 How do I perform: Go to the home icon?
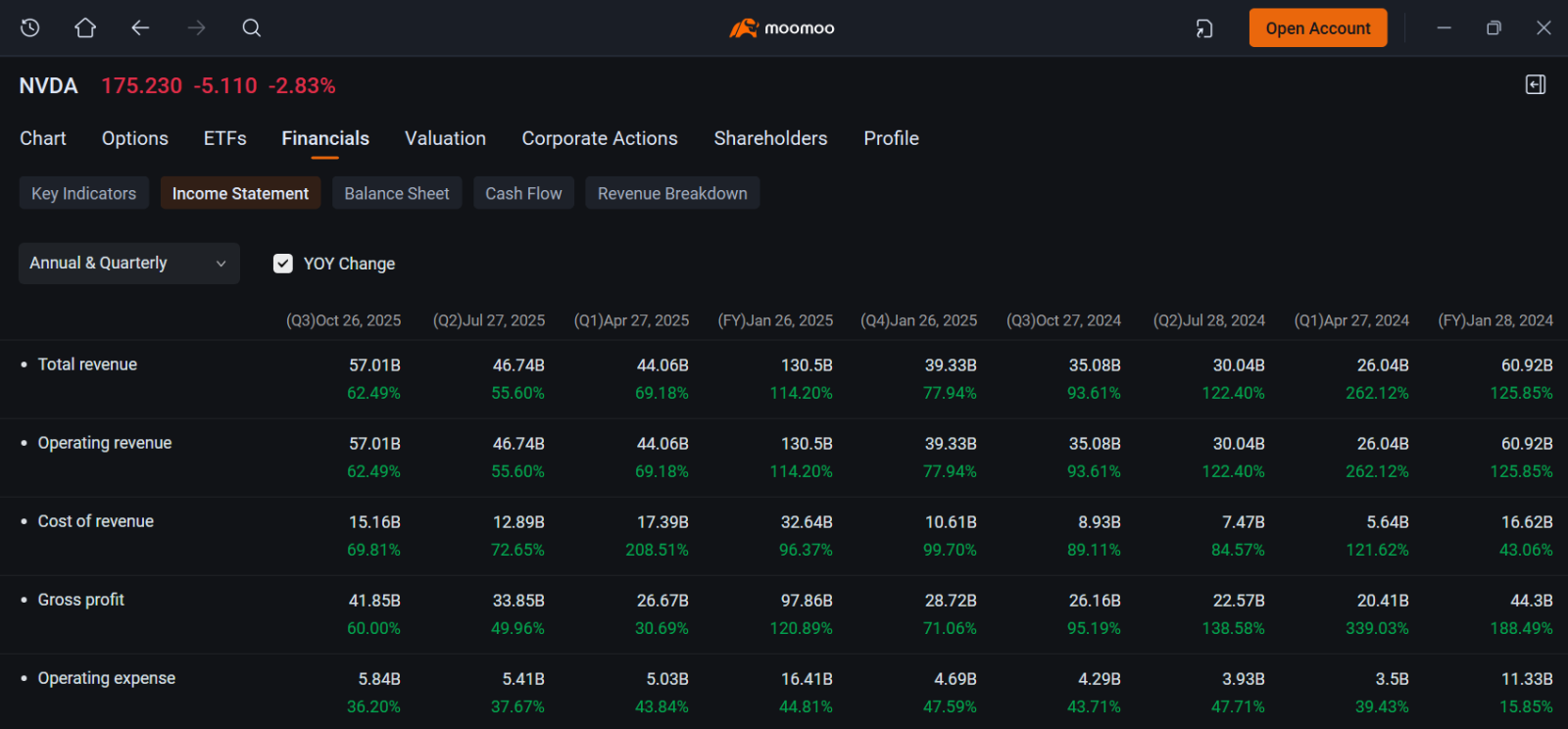point(85,27)
